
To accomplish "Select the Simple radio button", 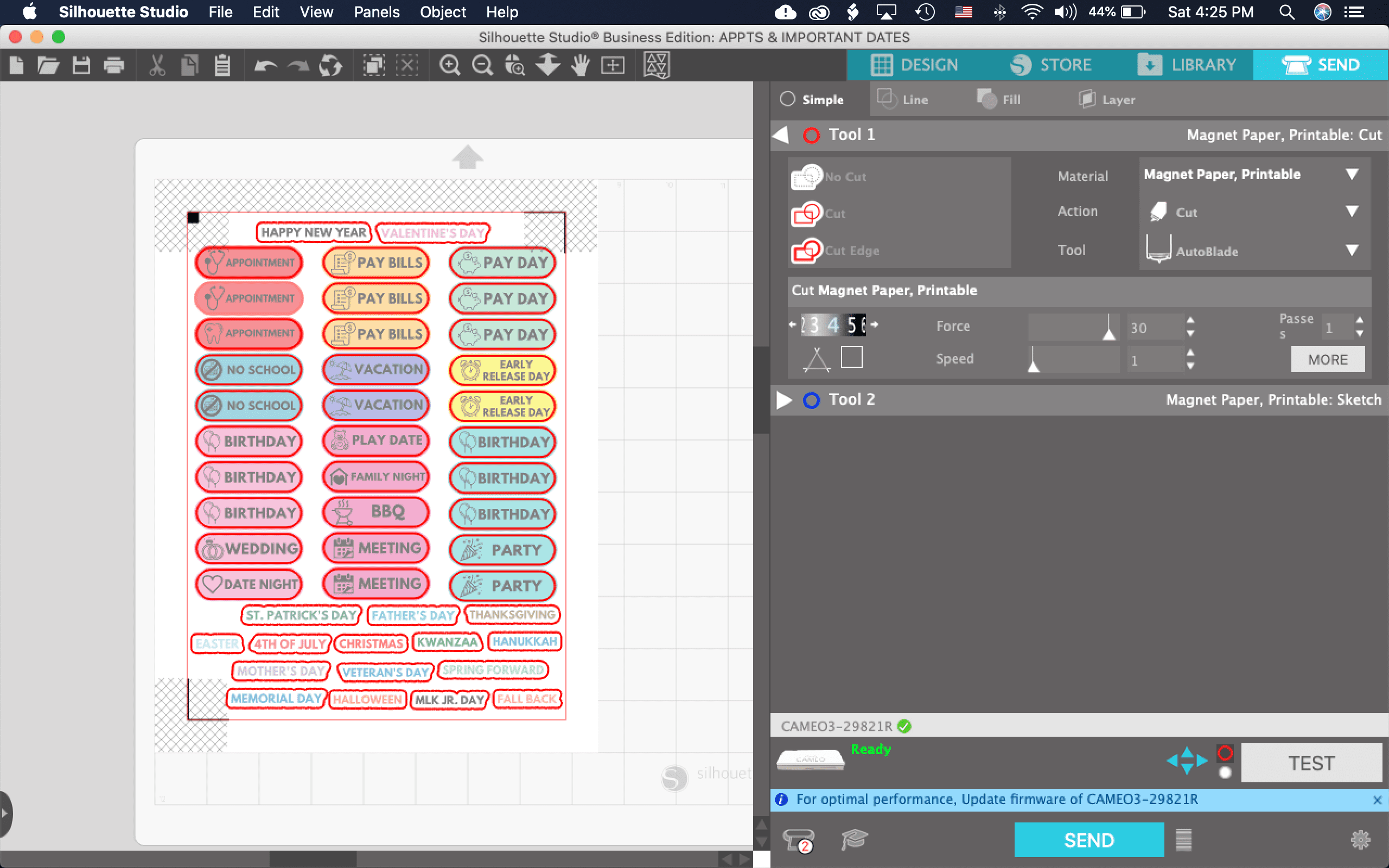I will click(x=787, y=99).
